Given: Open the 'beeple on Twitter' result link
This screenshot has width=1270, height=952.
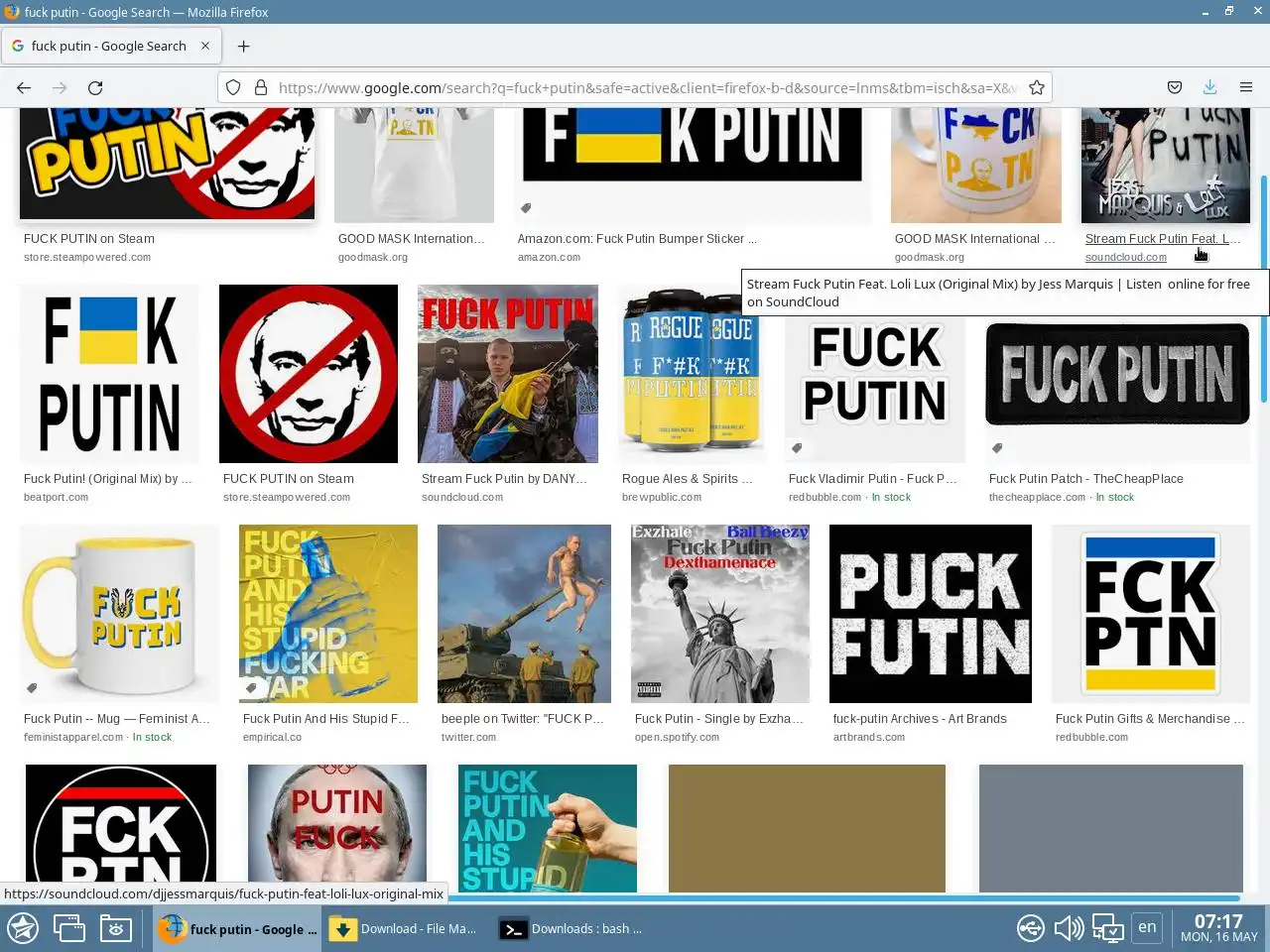Looking at the screenshot, I should tap(523, 718).
